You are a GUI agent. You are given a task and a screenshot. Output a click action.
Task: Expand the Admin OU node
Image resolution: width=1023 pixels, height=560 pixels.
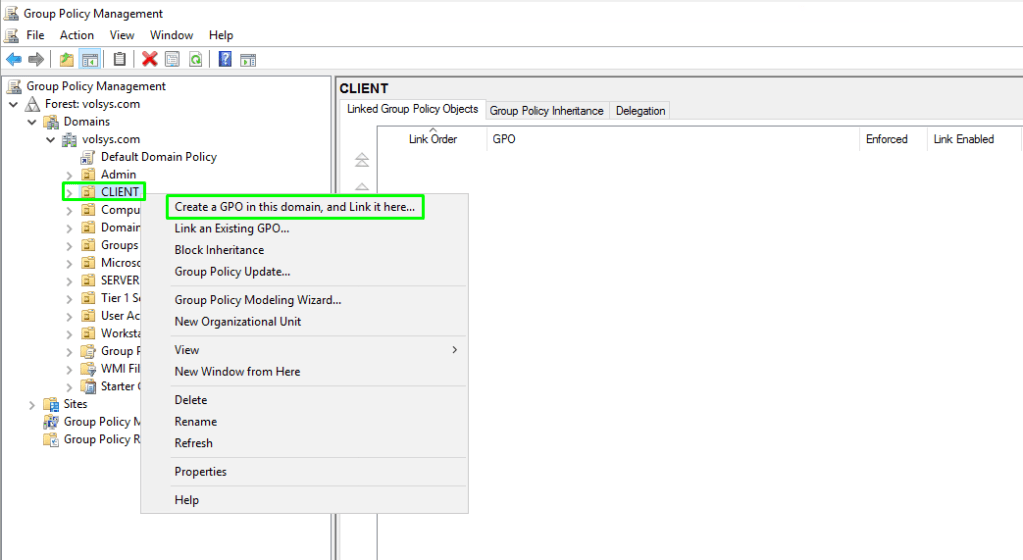[x=69, y=175]
